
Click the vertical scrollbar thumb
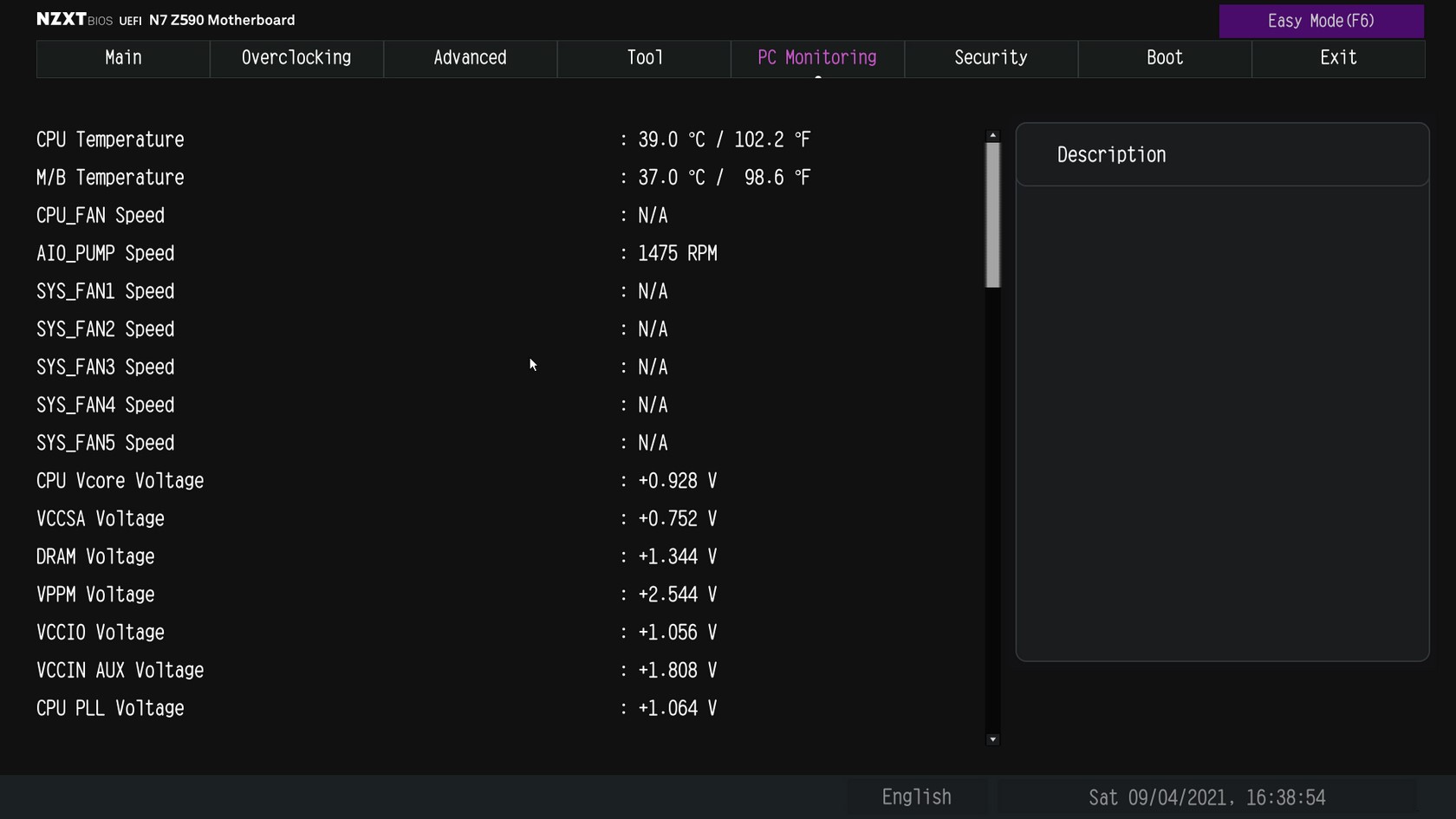pyautogui.click(x=992, y=215)
